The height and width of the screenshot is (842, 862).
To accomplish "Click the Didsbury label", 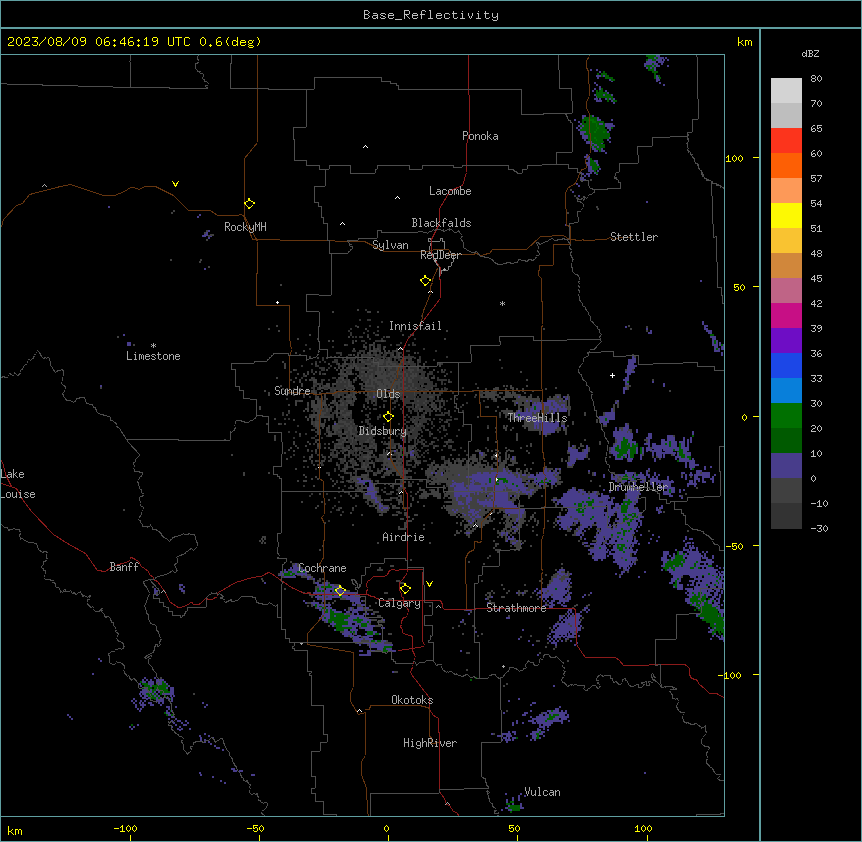I will coord(383,431).
